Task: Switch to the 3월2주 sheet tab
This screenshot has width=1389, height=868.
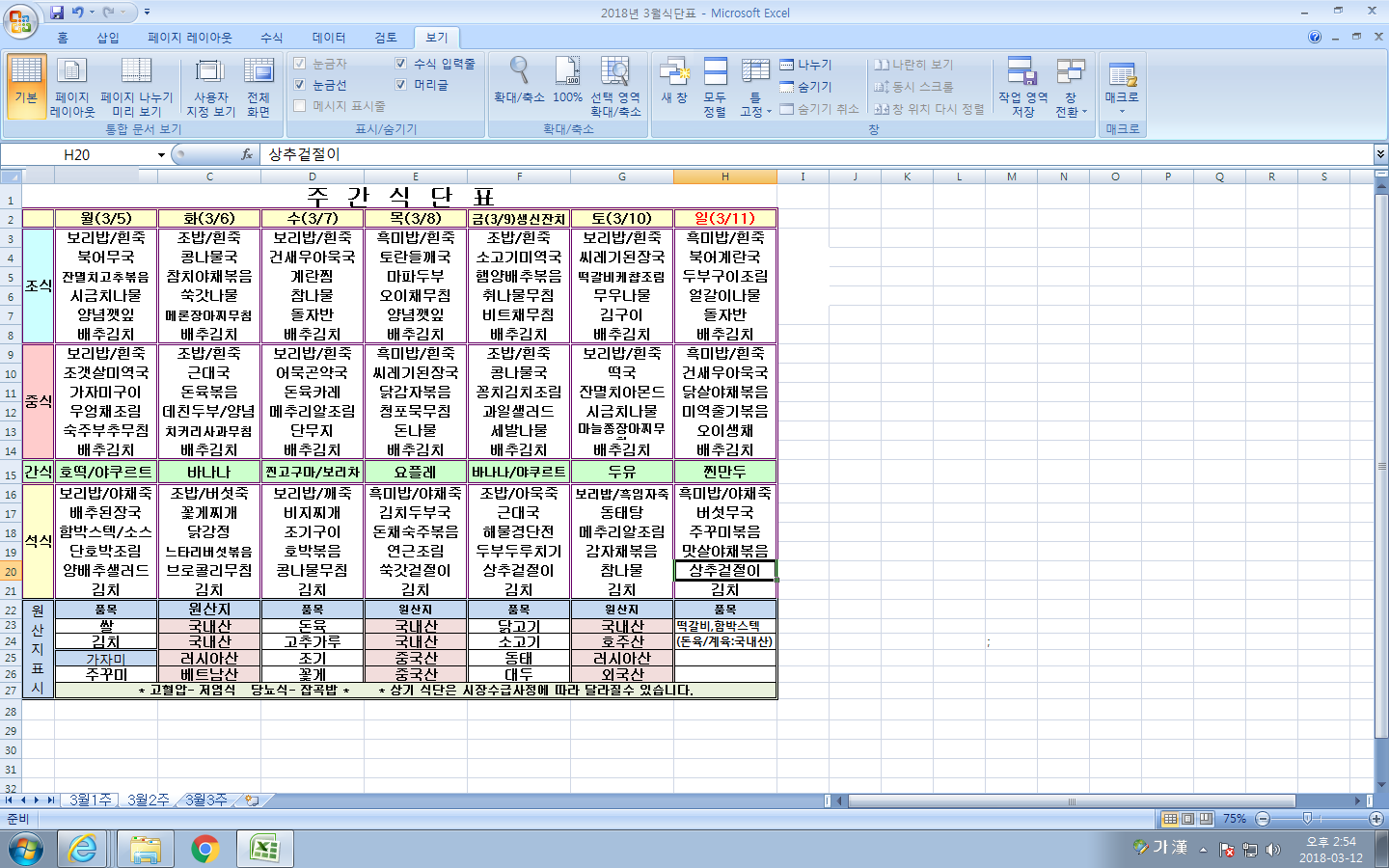Action: (x=148, y=800)
